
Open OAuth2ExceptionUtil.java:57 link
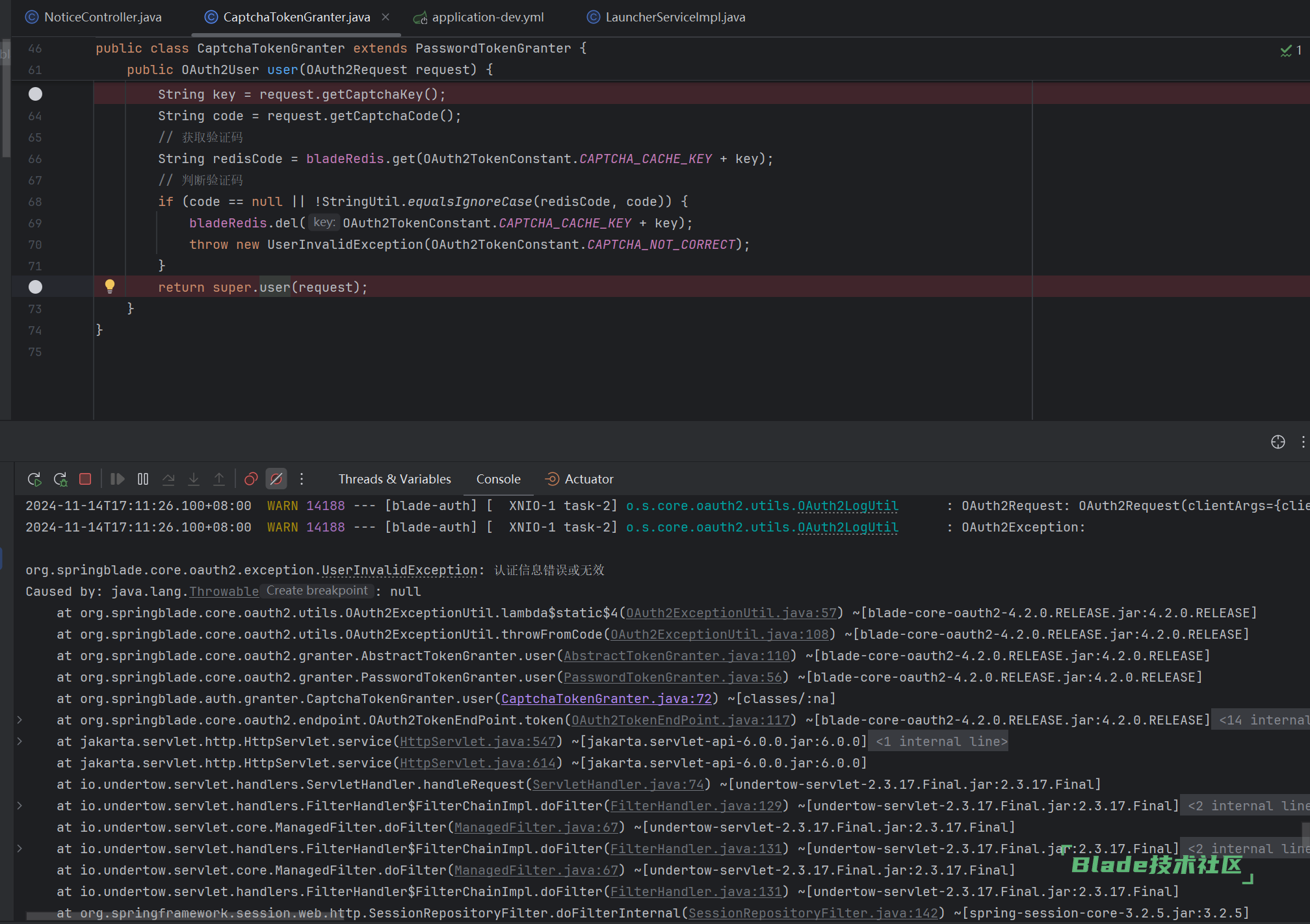point(731,613)
